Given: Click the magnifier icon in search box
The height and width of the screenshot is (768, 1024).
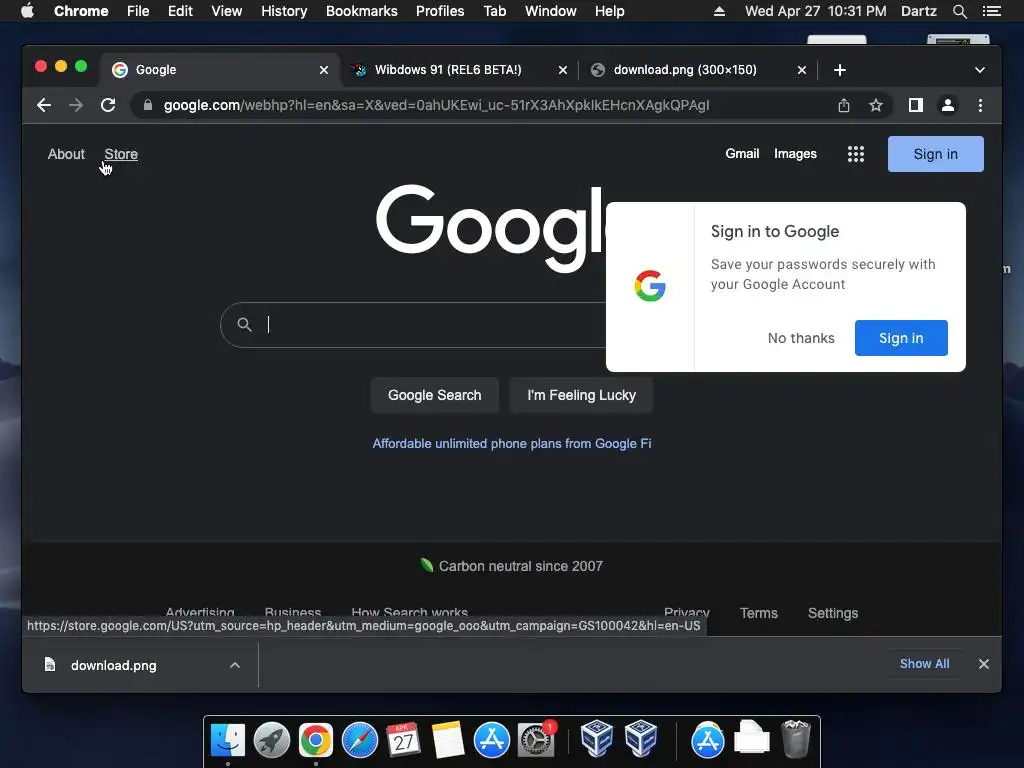Looking at the screenshot, I should pos(244,325).
